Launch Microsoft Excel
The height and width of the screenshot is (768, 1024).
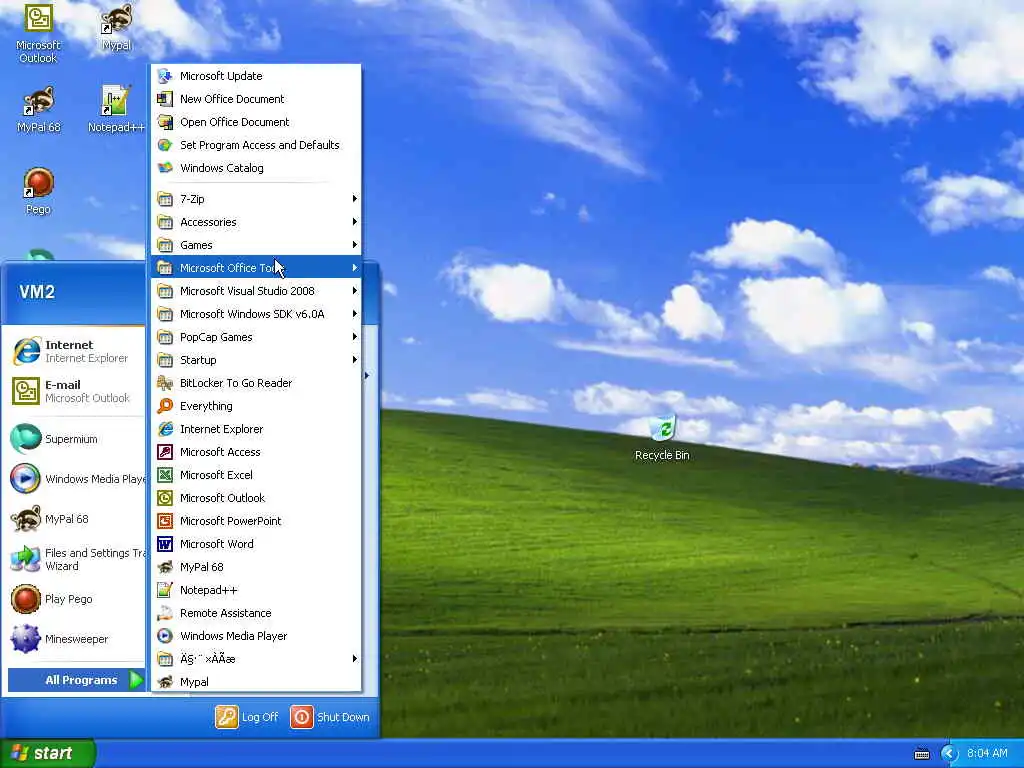pos(256,475)
